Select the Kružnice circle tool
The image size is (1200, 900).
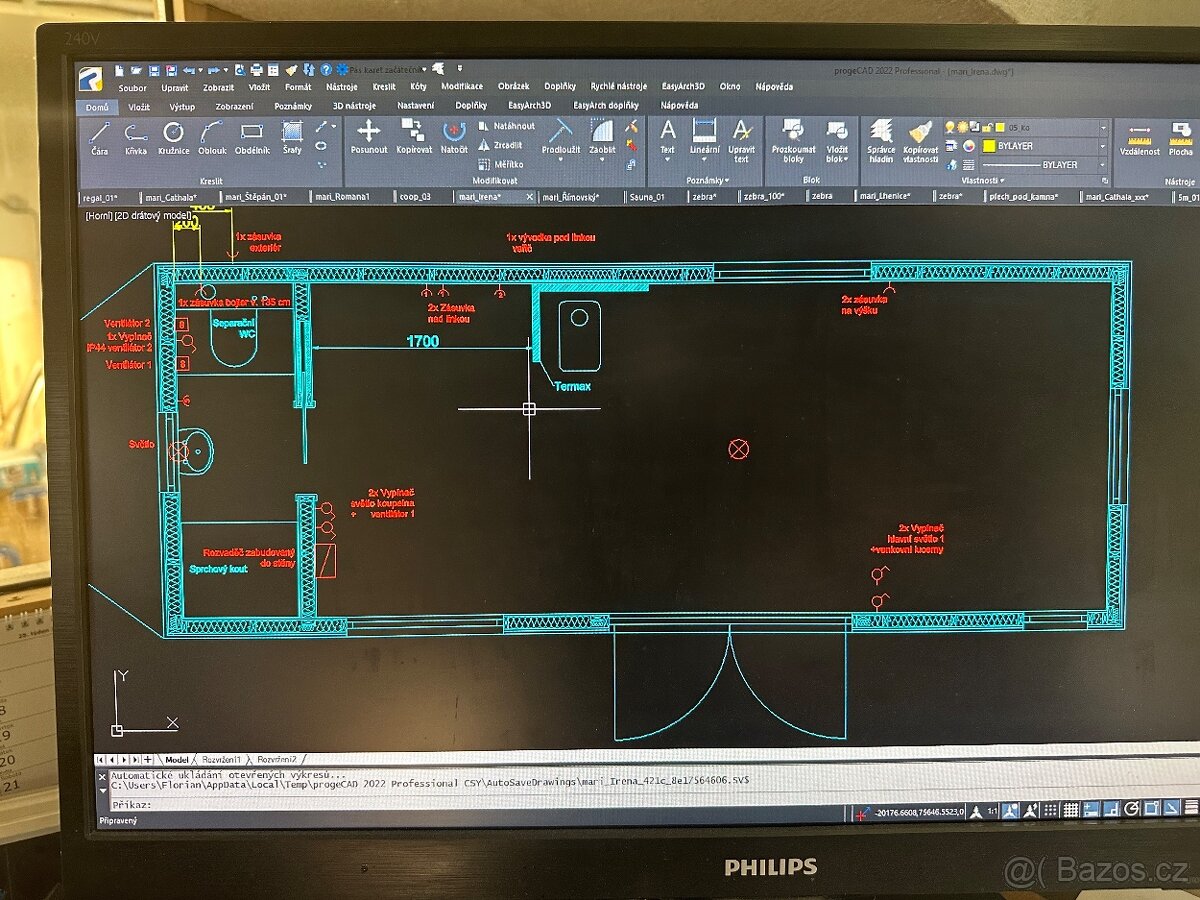click(x=173, y=136)
